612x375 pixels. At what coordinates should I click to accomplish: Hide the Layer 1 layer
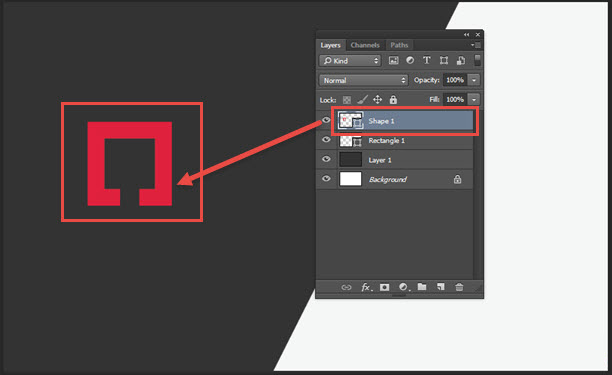326,159
